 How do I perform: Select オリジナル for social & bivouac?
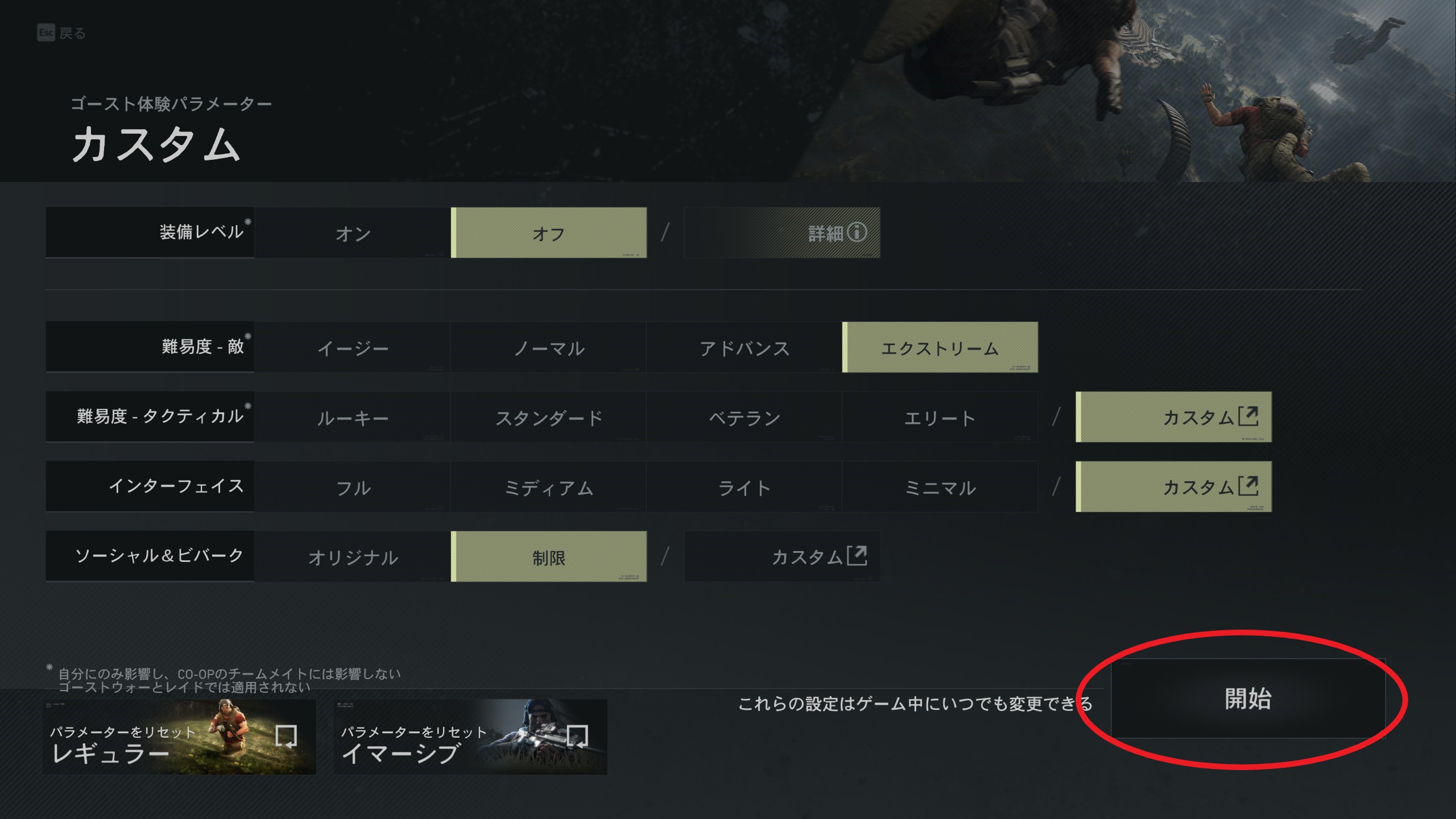point(353,557)
